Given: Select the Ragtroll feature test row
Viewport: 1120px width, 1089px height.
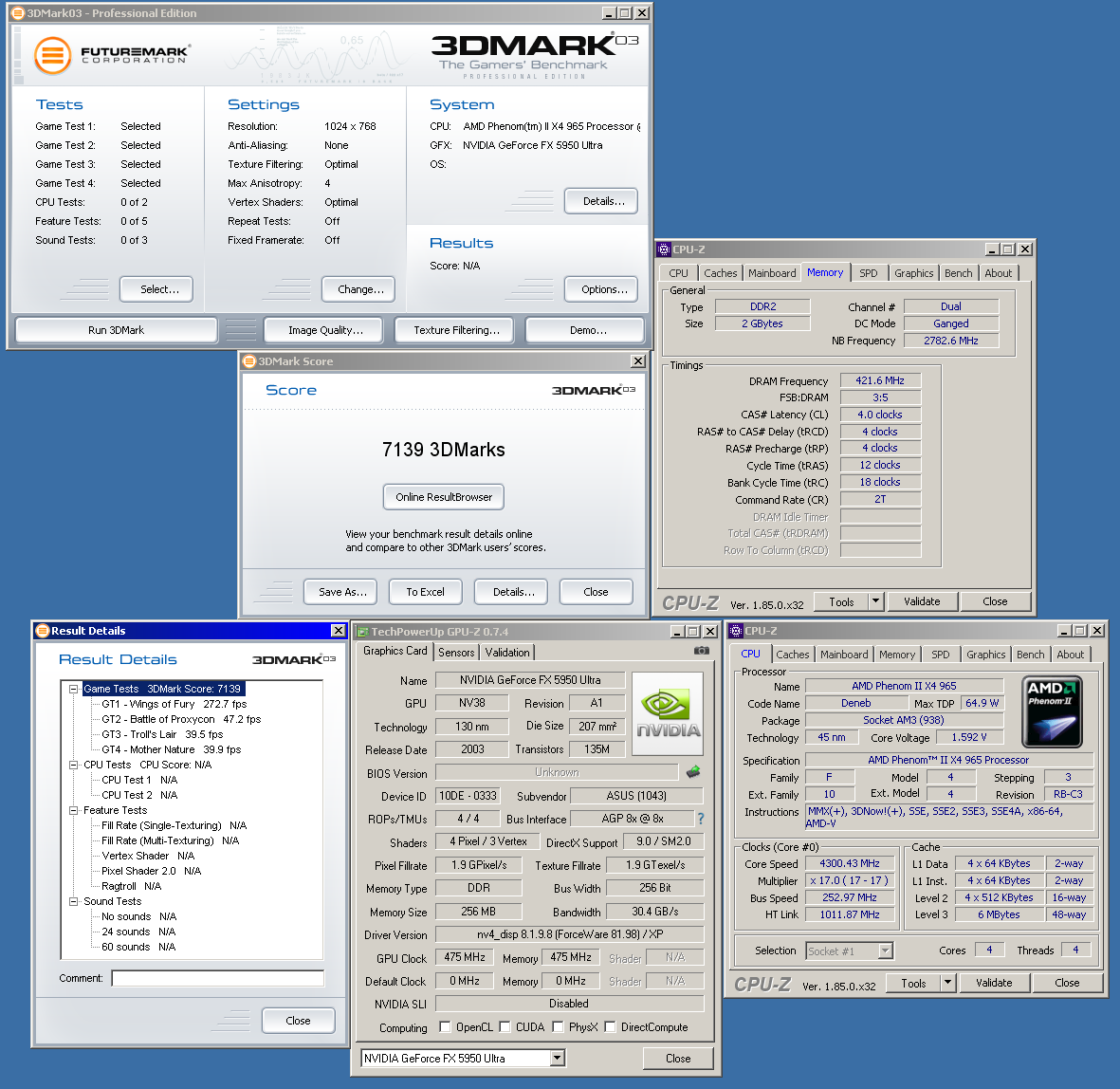Looking at the screenshot, I should [132, 886].
